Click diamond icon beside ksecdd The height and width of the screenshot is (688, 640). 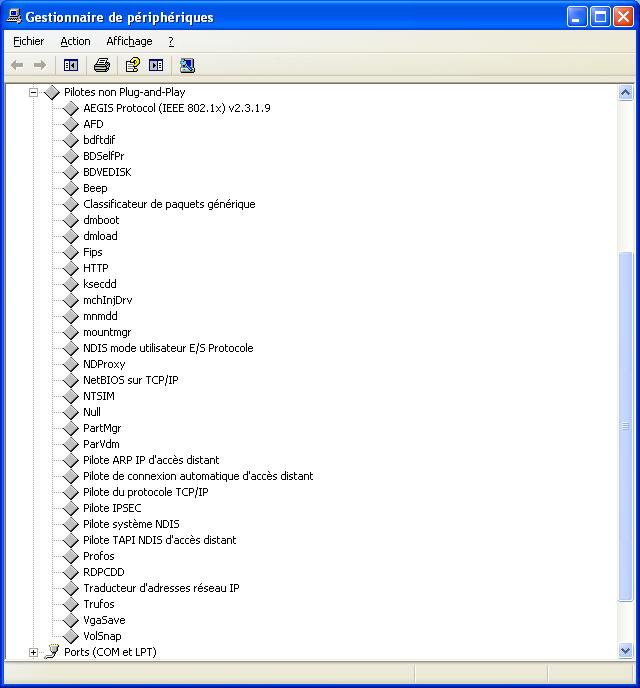pyautogui.click(x=71, y=284)
